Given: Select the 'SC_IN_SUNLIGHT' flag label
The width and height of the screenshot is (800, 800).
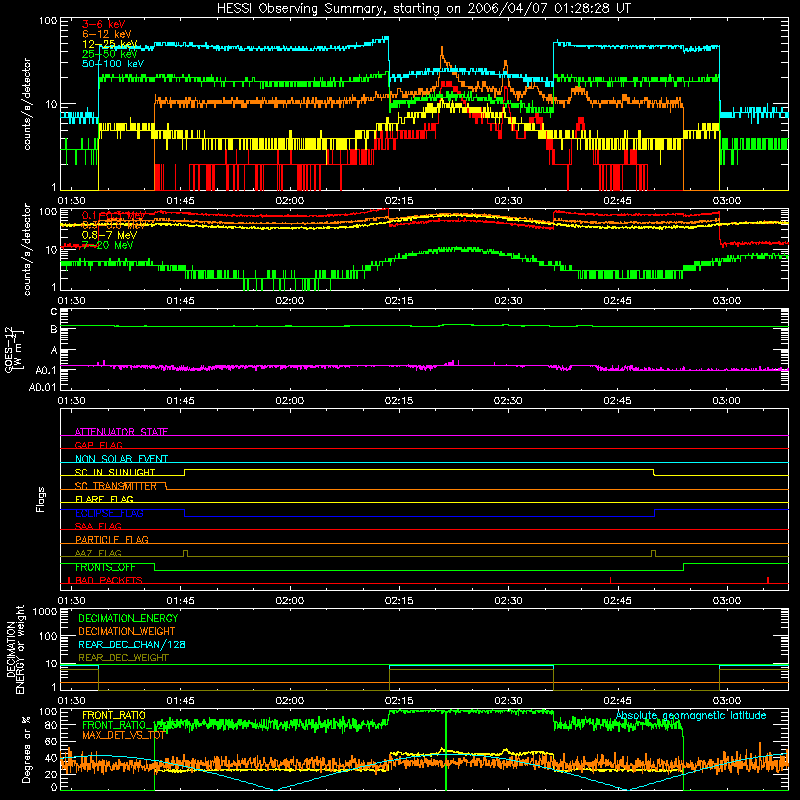Looking at the screenshot, I should (x=115, y=472).
